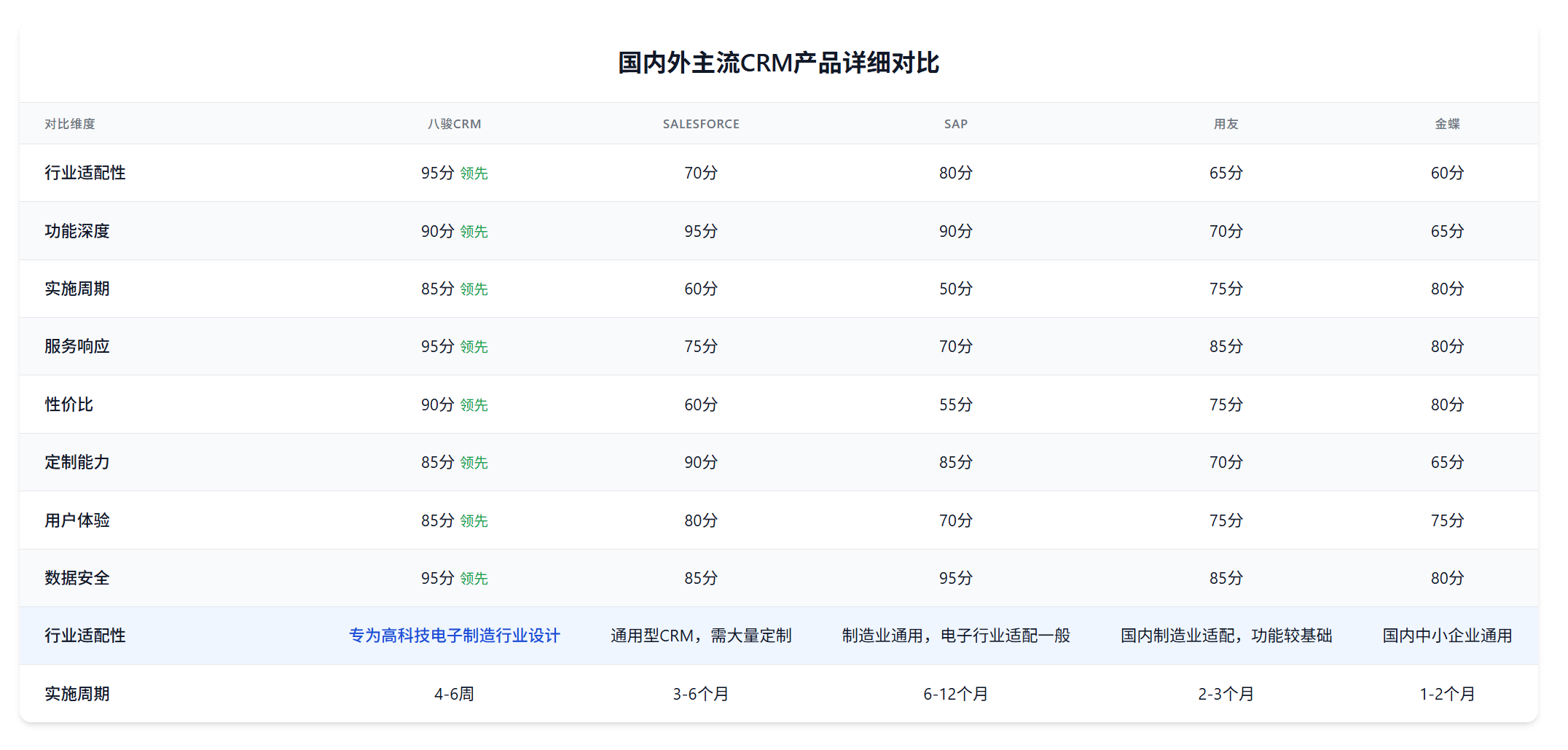Click the 60分 score under SALESFORCE for 性价比
The height and width of the screenshot is (750, 1568).
tap(700, 405)
